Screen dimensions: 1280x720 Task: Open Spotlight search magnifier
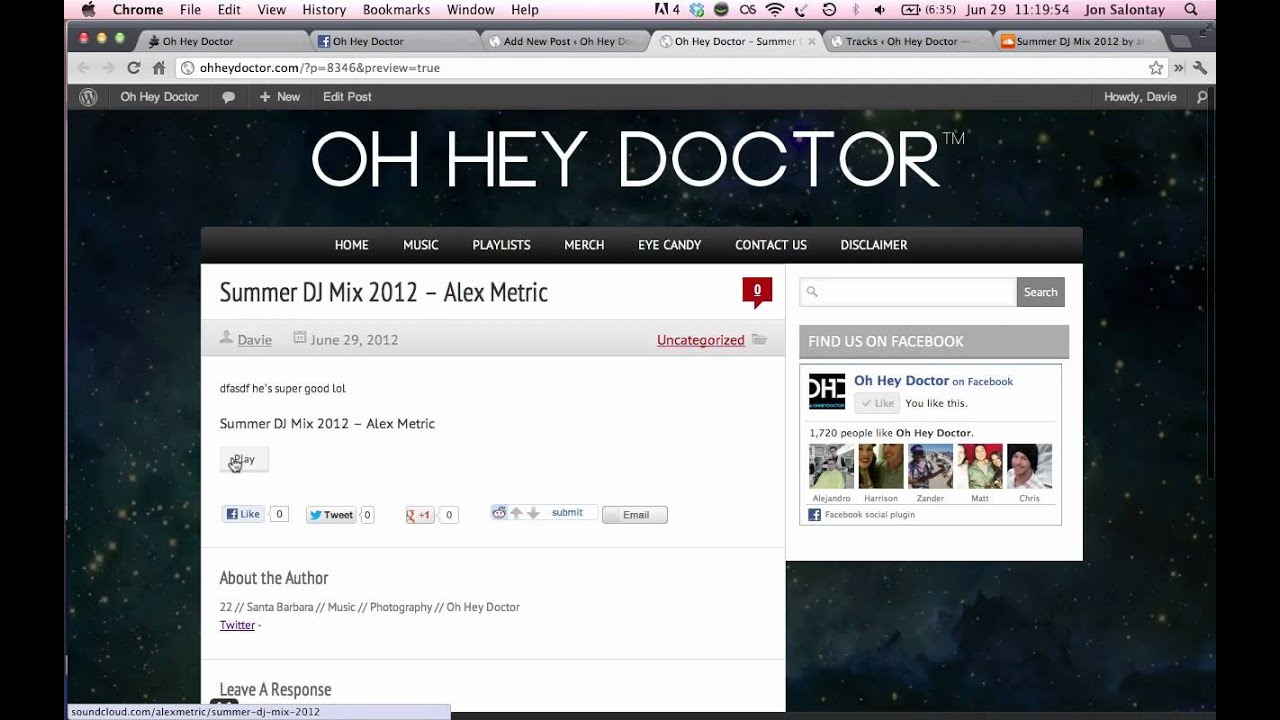coord(1191,9)
